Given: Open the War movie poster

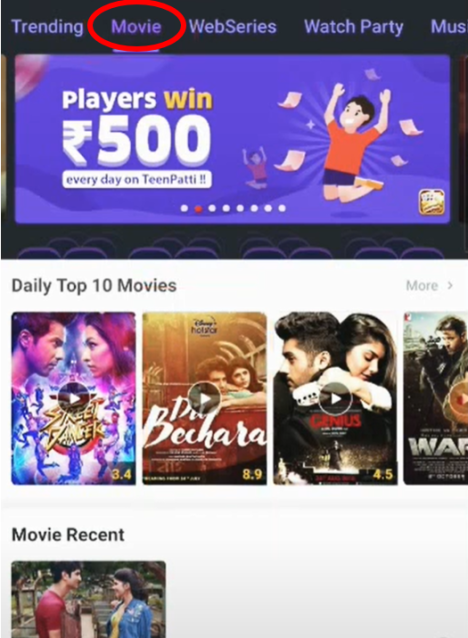Looking at the screenshot, I should 435,398.
